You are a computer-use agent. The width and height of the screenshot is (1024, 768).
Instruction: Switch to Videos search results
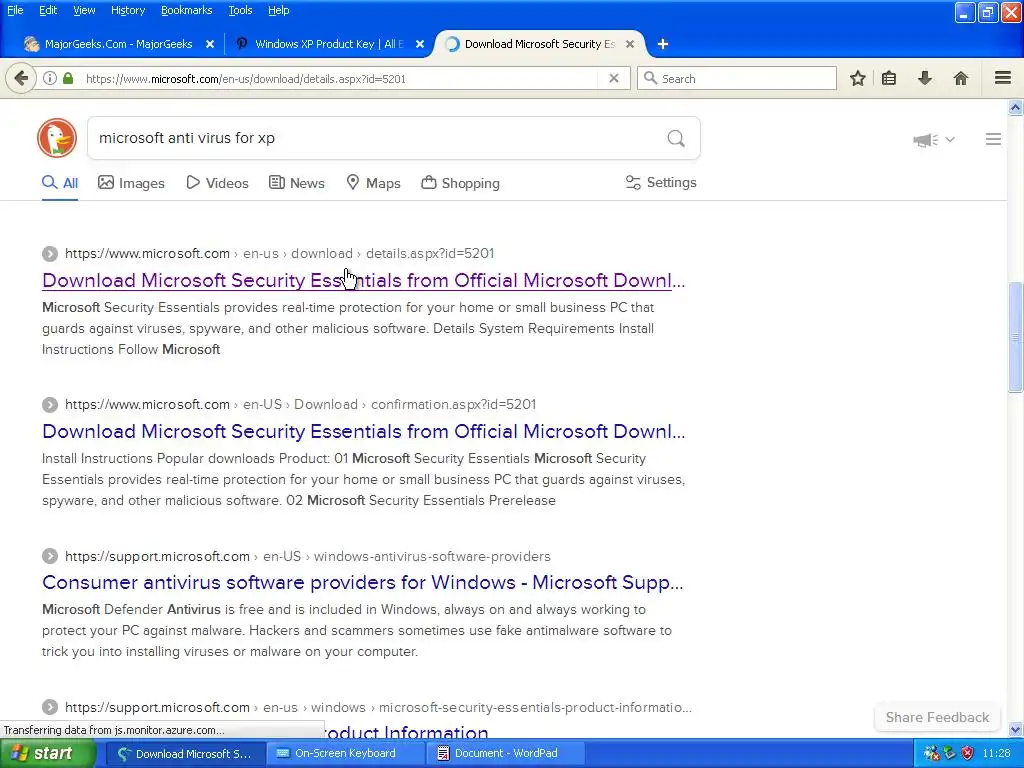[217, 184]
